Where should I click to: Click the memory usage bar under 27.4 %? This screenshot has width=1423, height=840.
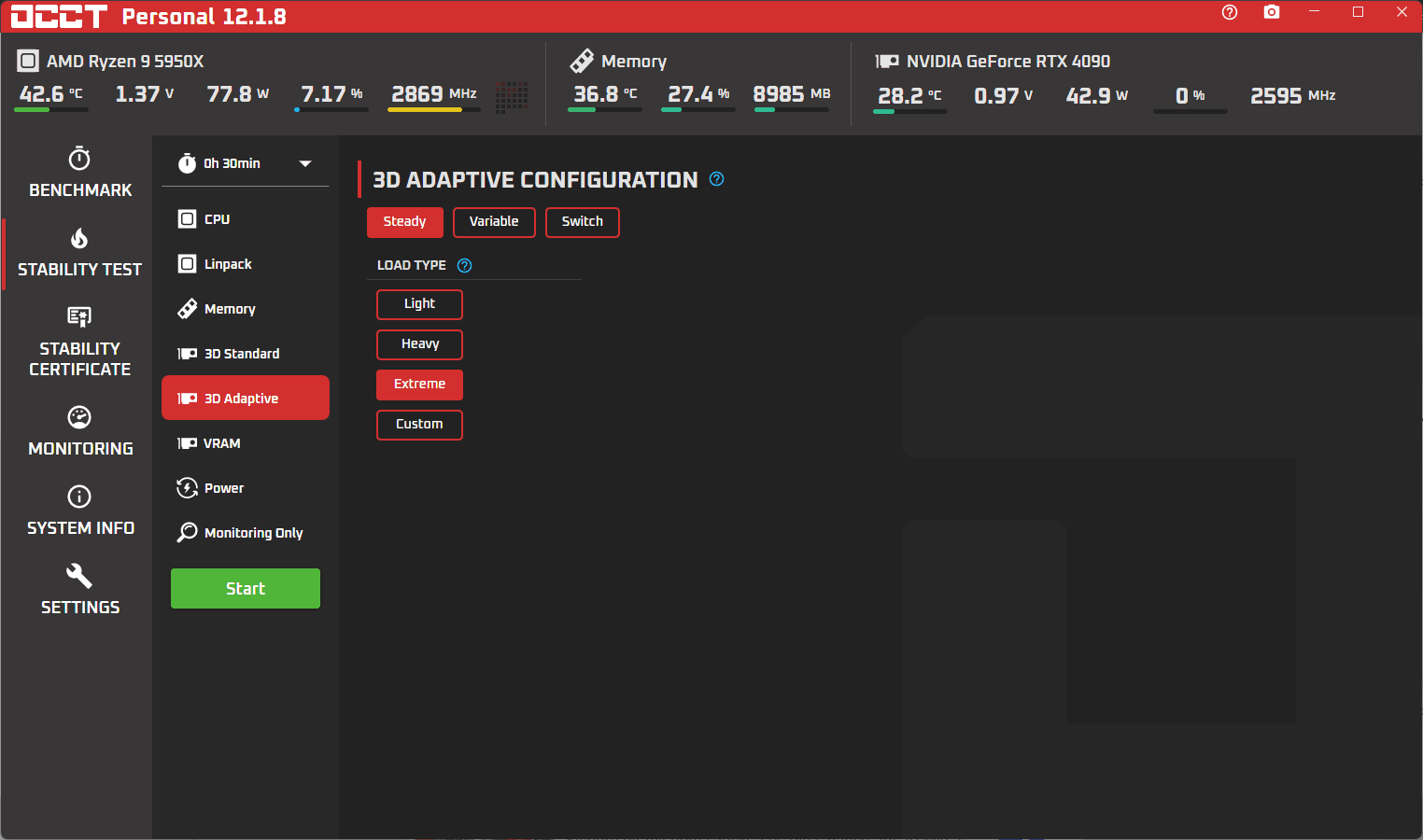(x=698, y=110)
